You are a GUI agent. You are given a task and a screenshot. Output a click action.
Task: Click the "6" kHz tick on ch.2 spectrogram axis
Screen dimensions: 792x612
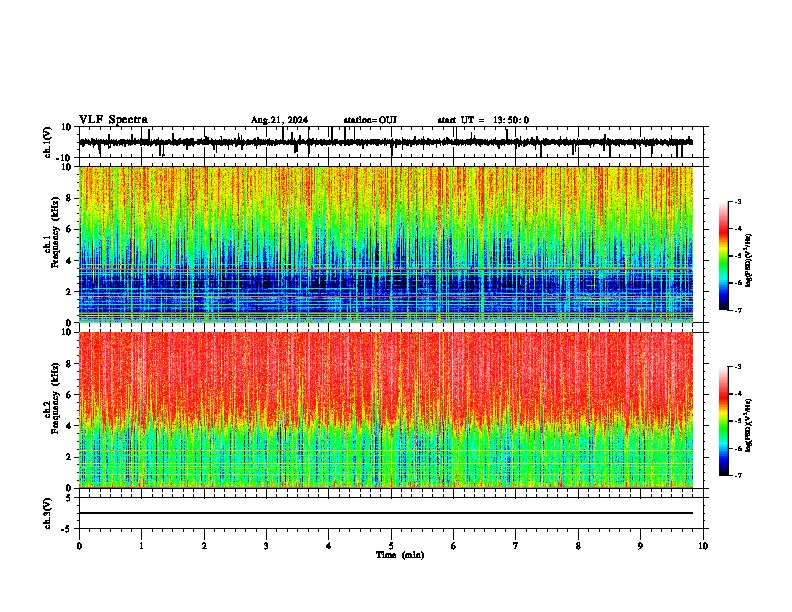[x=69, y=395]
